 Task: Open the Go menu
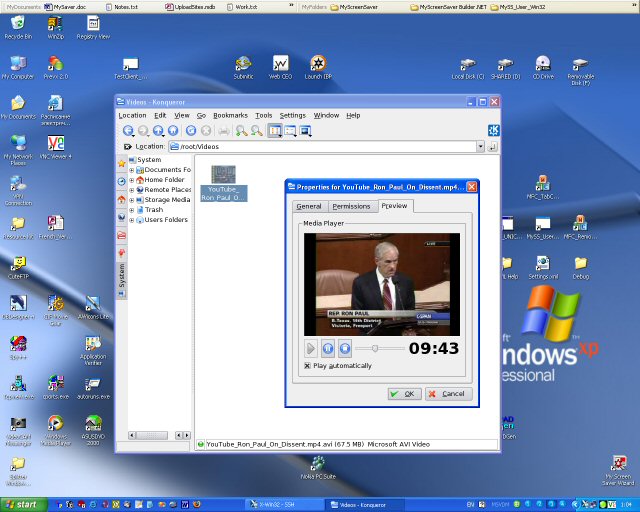tap(201, 116)
